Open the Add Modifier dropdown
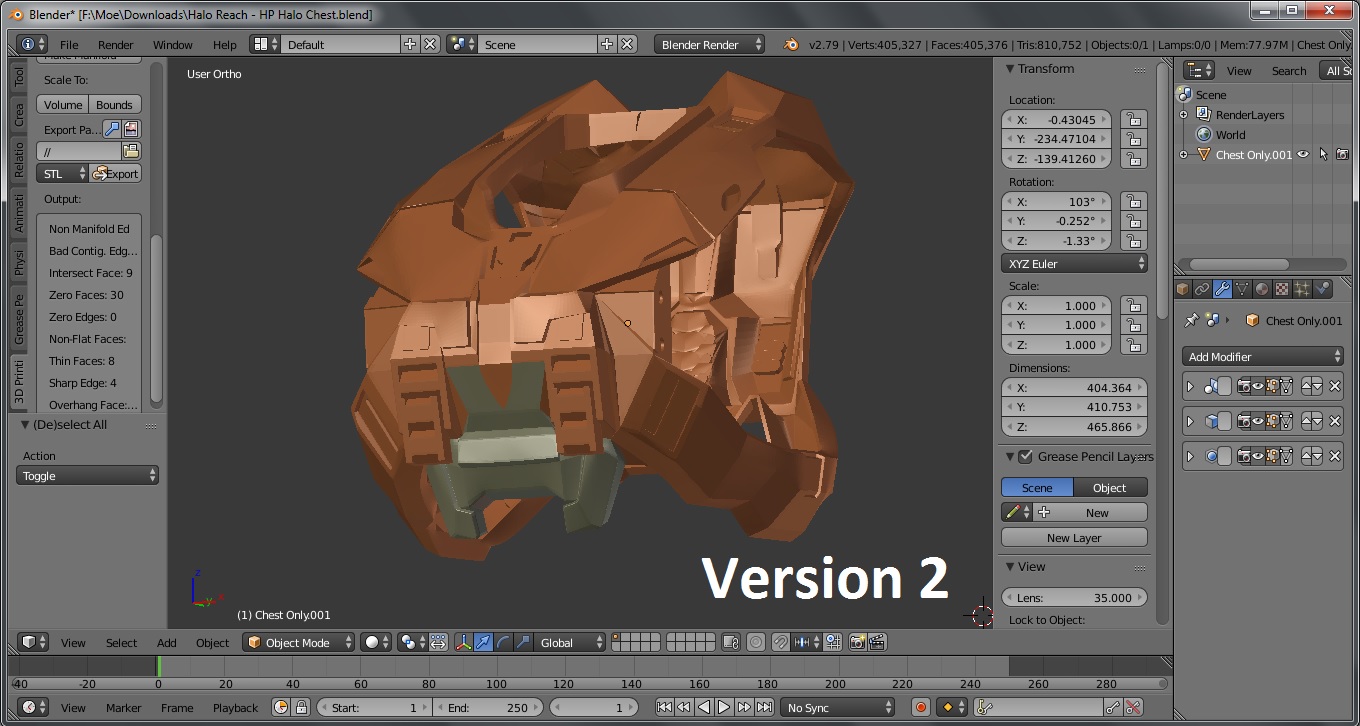The image size is (1360, 726). pyautogui.click(x=1262, y=356)
